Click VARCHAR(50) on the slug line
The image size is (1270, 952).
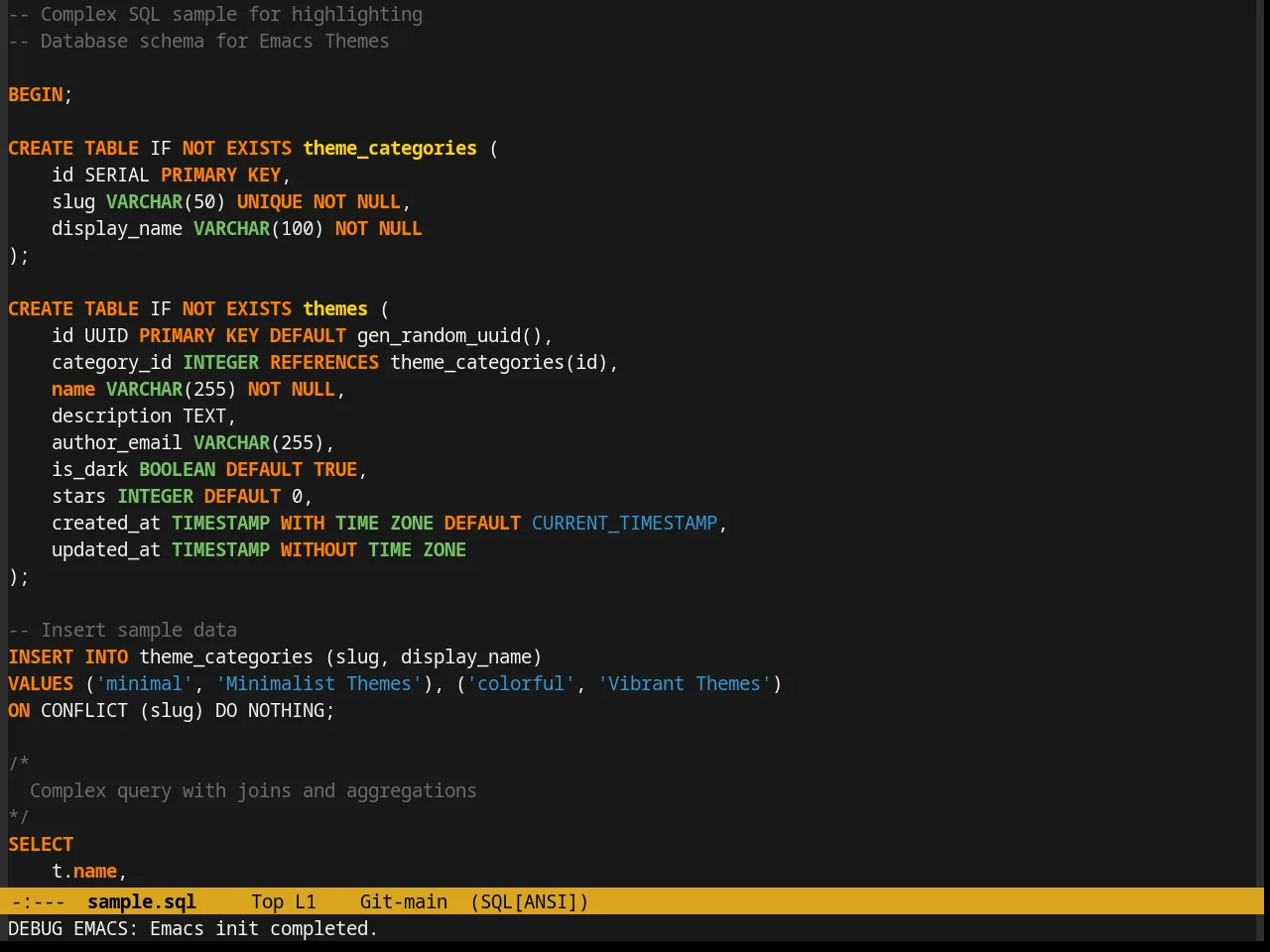pos(166,201)
